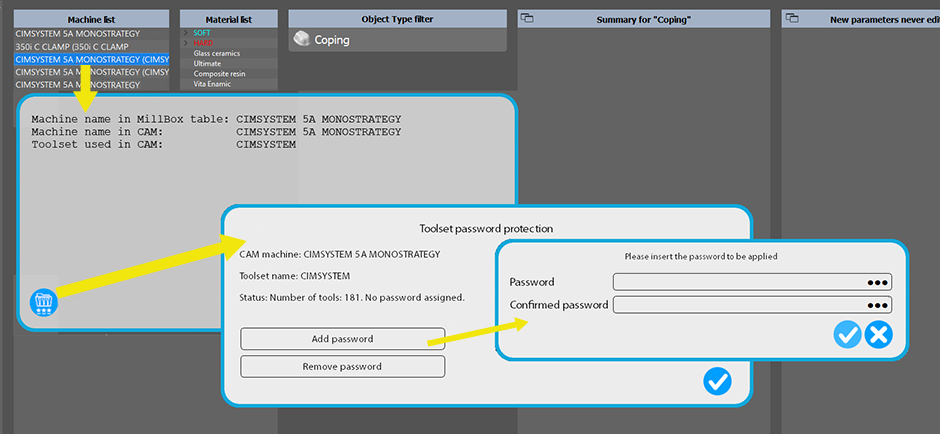The width and height of the screenshot is (940, 434).
Task: Click the Object Type filter header
Action: click(x=397, y=19)
